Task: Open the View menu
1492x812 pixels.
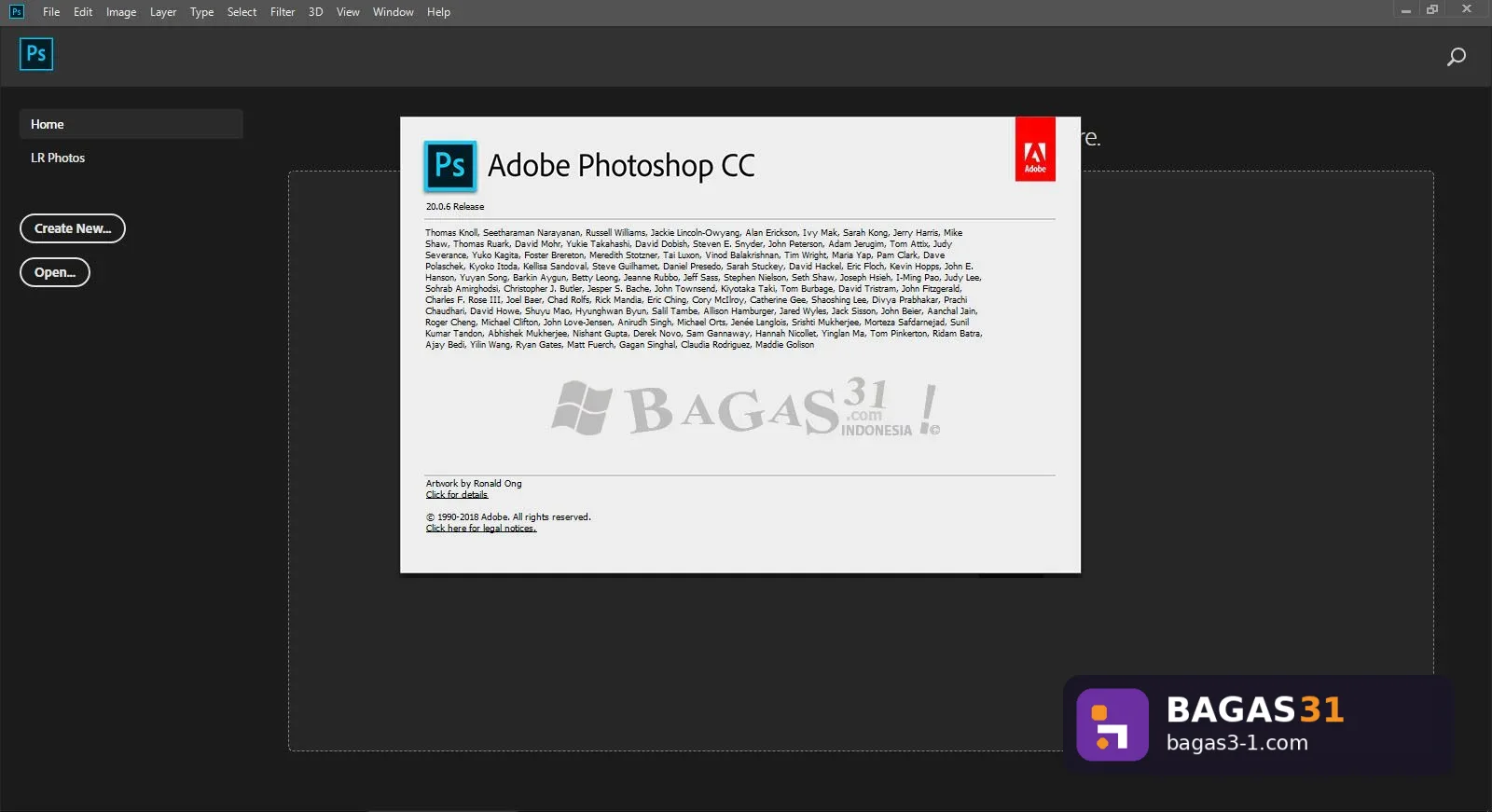Action: tap(348, 12)
